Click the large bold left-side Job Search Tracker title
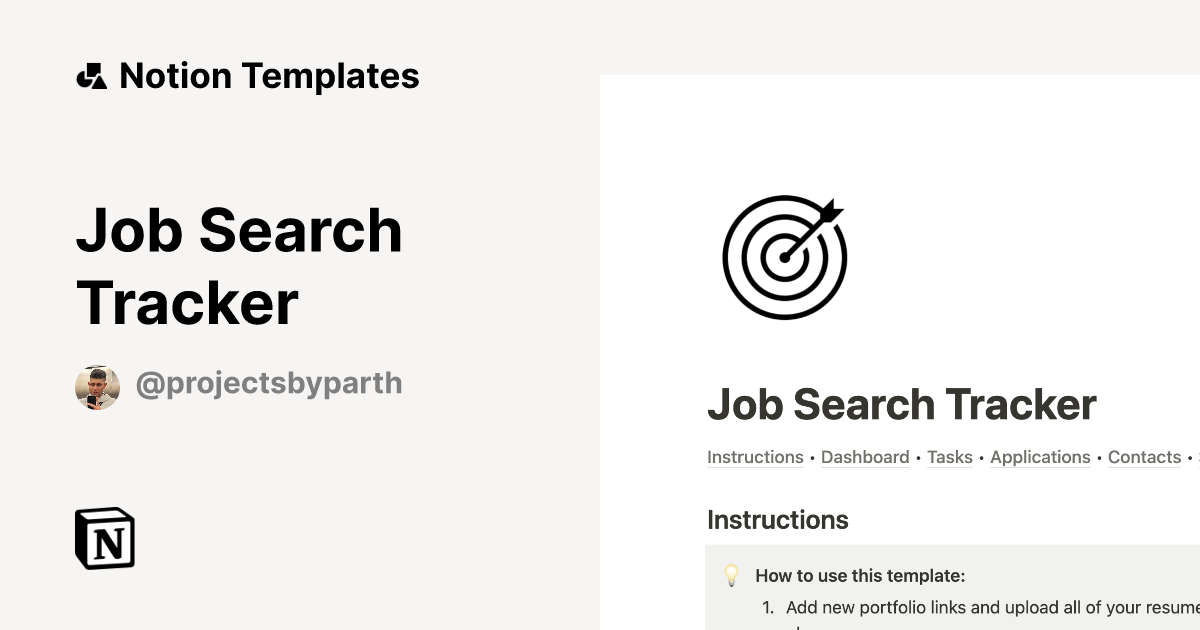 pos(239,266)
